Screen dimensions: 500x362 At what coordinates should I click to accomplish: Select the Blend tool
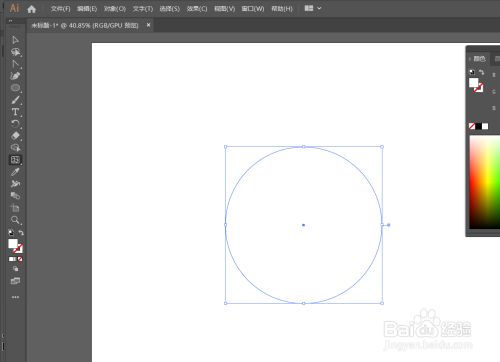[15, 196]
